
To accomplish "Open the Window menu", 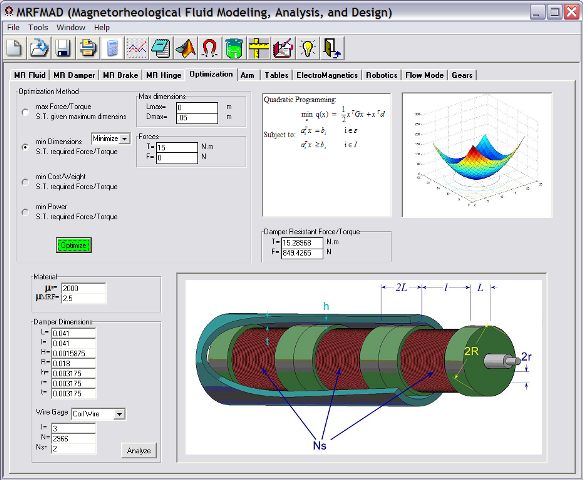I will point(71,27).
